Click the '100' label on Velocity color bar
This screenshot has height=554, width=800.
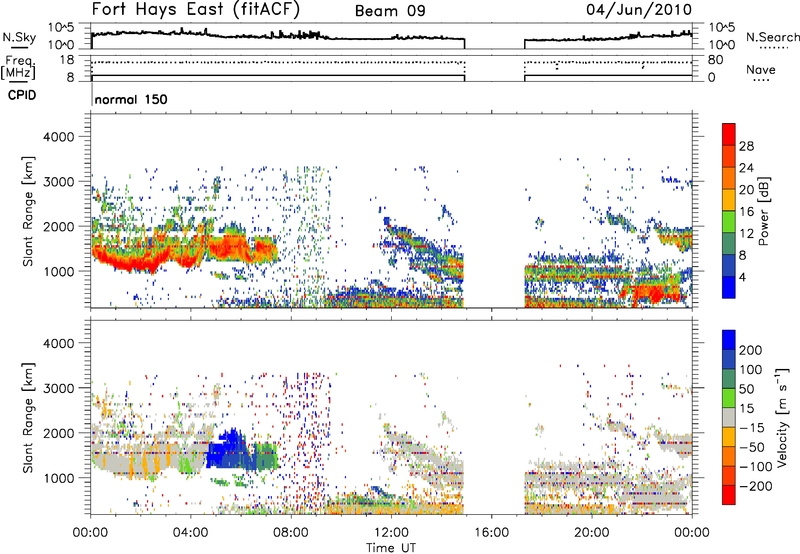(751, 370)
